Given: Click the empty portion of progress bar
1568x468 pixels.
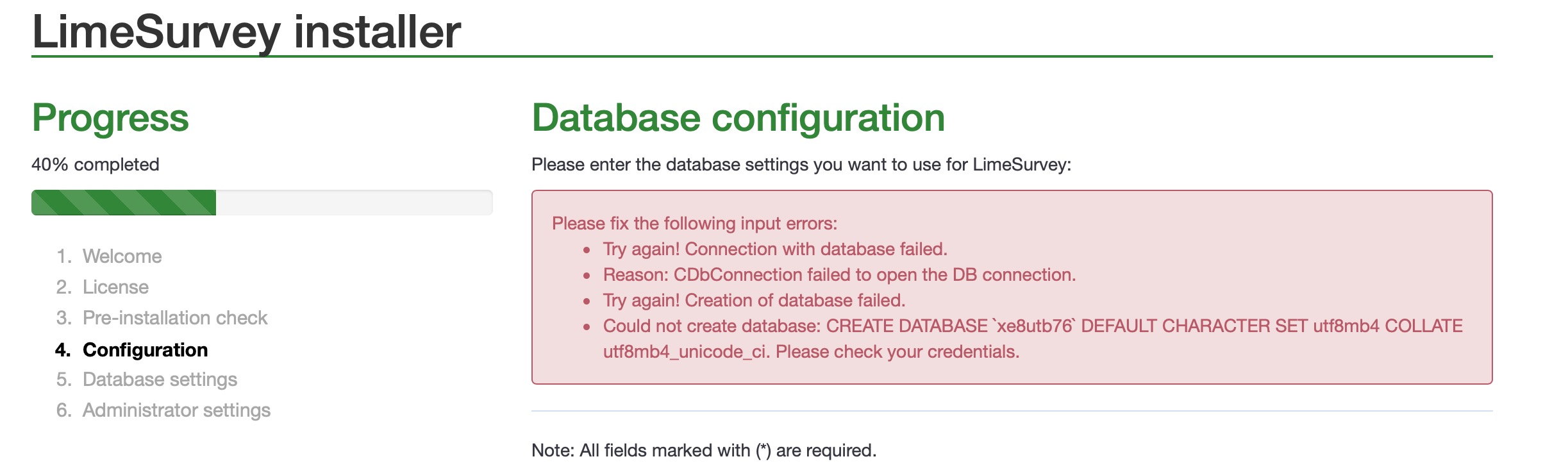Looking at the screenshot, I should click(354, 203).
